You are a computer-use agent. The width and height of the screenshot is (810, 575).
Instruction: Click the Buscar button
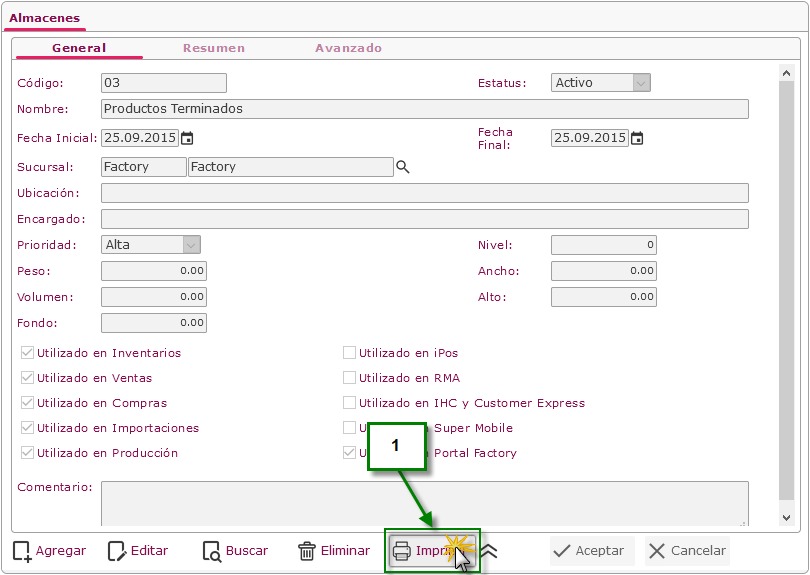236,551
